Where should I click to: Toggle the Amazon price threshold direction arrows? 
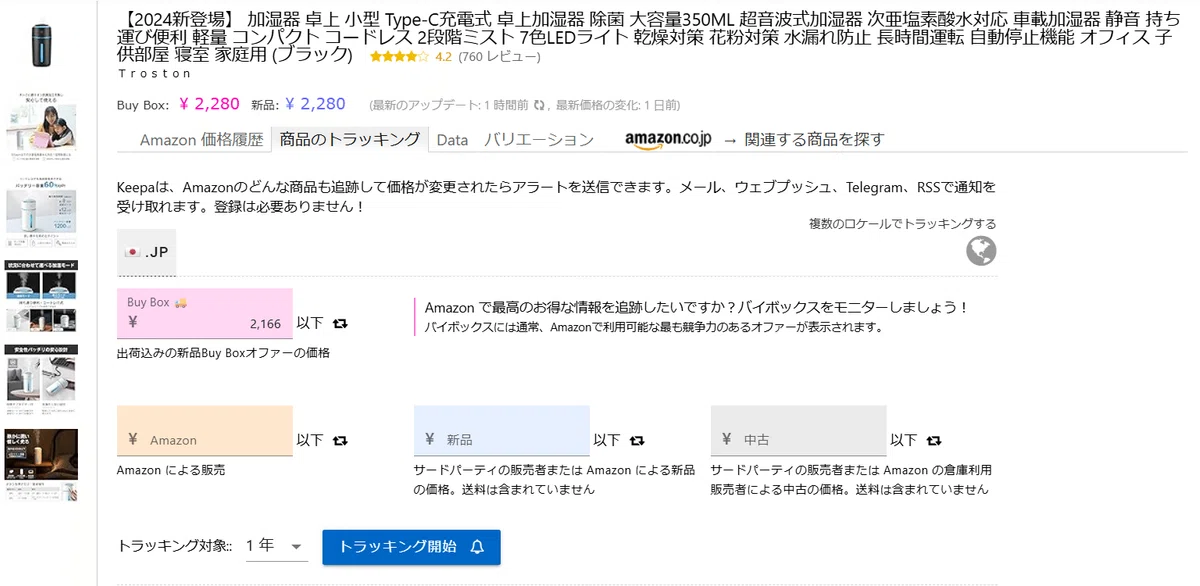click(340, 440)
